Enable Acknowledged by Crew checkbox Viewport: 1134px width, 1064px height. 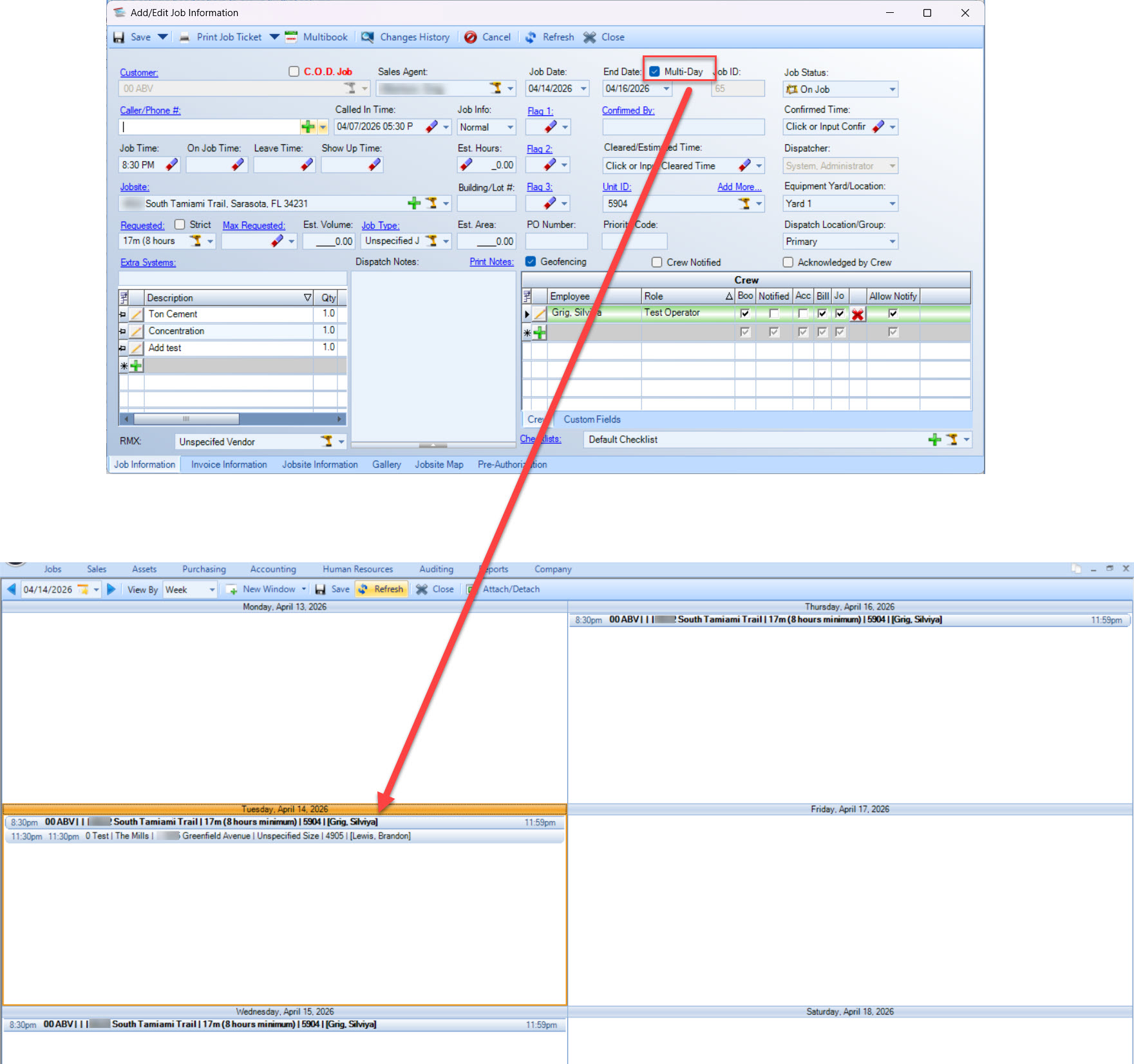click(788, 262)
